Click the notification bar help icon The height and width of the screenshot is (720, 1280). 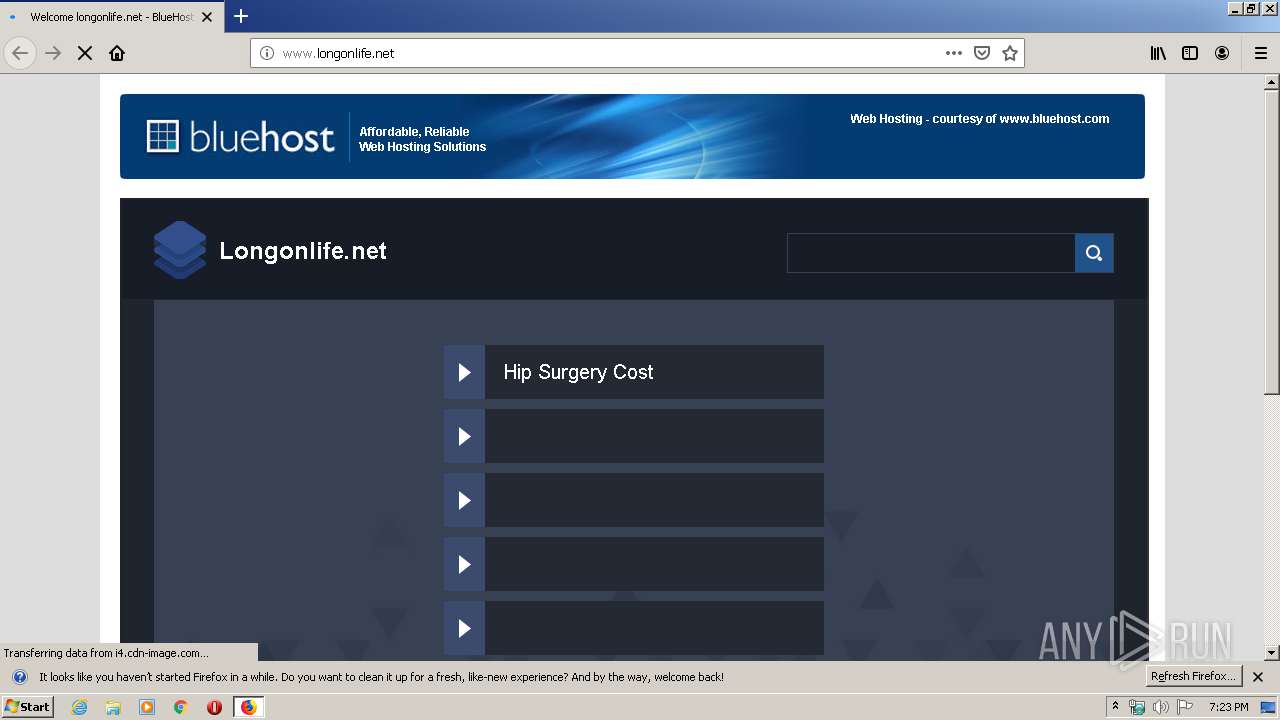pos(19,677)
